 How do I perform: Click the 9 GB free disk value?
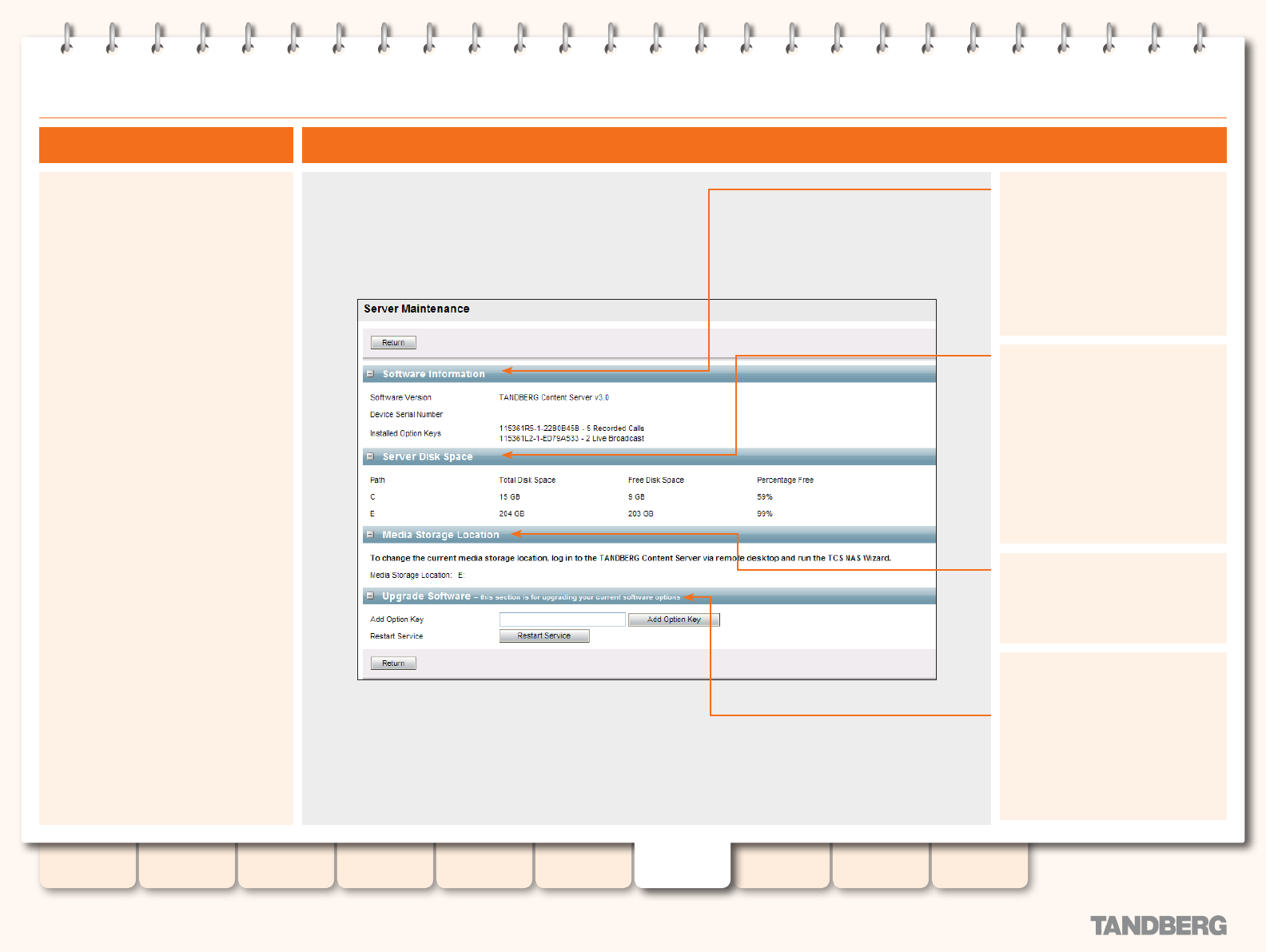tap(636, 497)
